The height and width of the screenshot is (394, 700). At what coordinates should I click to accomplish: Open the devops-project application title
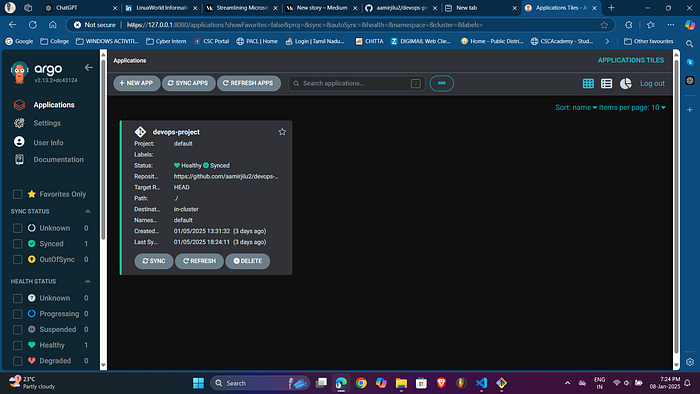[x=176, y=132]
